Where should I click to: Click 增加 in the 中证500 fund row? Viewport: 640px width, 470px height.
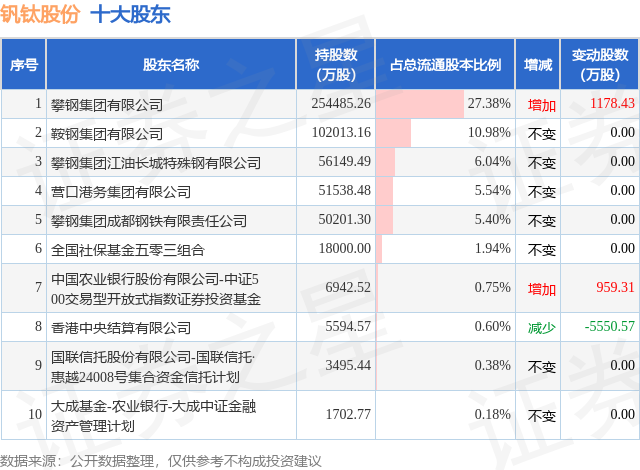(x=542, y=289)
